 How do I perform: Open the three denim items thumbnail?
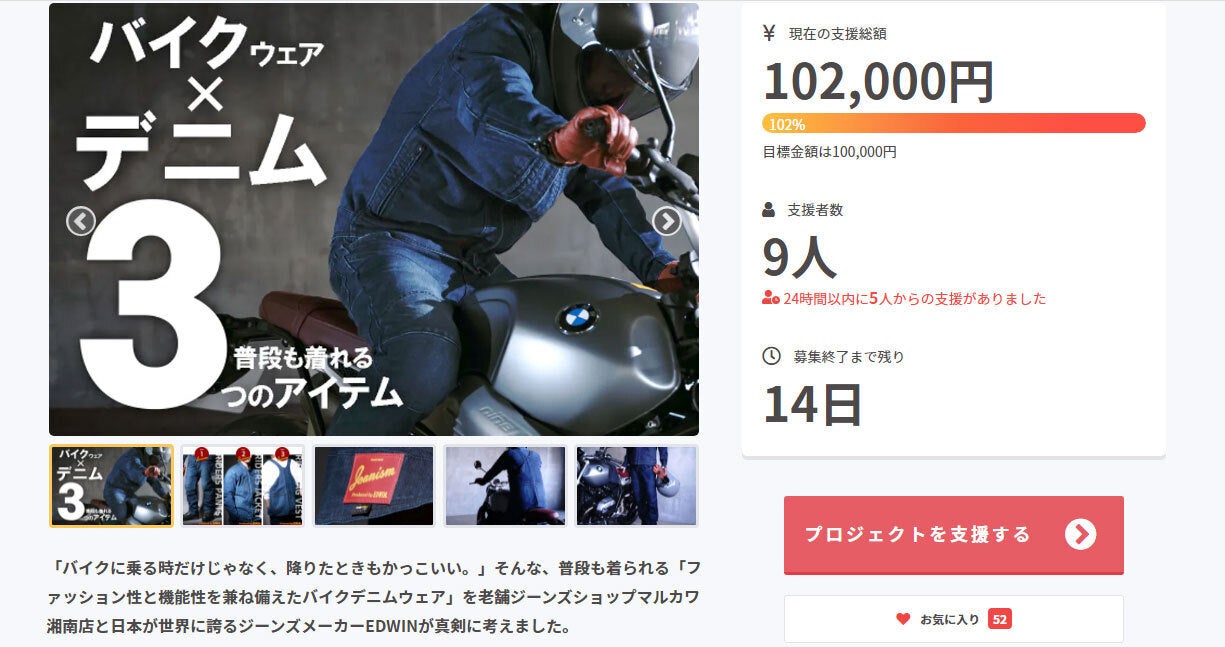(x=243, y=486)
